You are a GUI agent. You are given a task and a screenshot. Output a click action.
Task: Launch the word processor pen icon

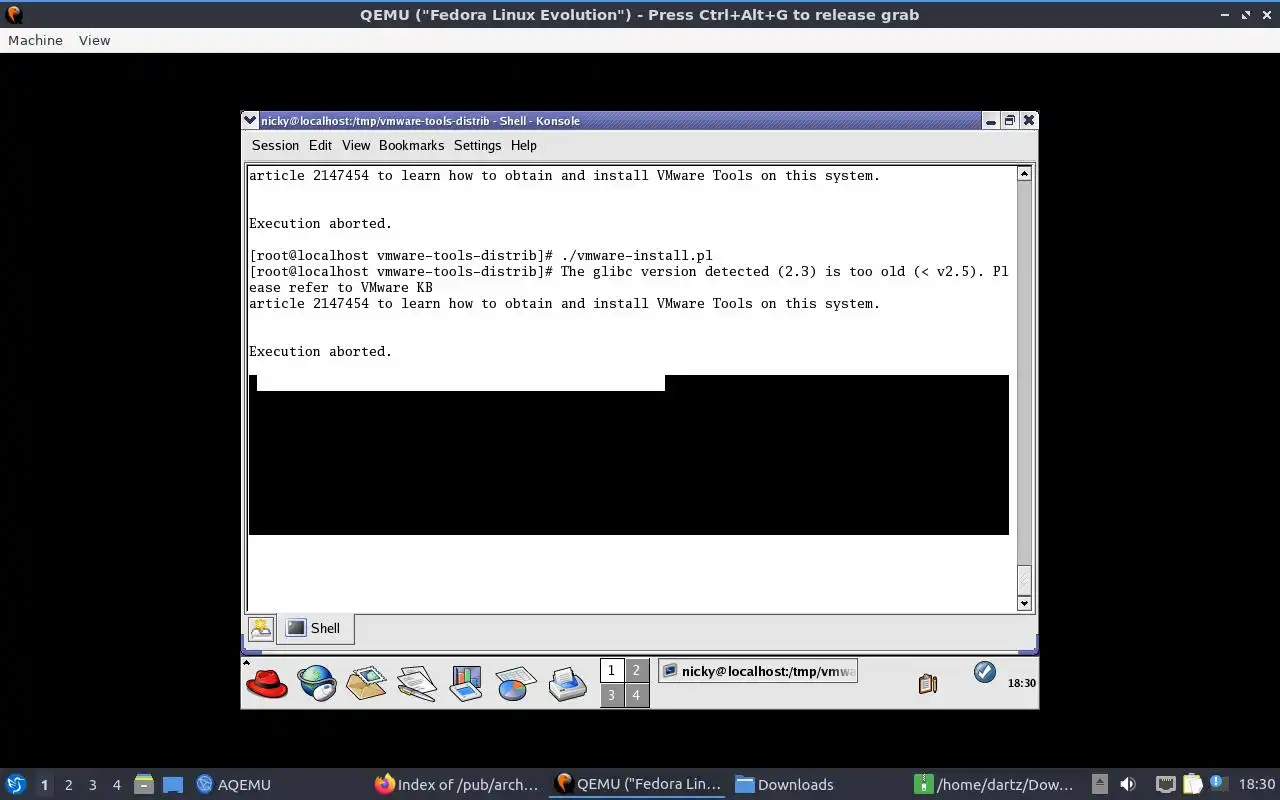pyautogui.click(x=416, y=684)
